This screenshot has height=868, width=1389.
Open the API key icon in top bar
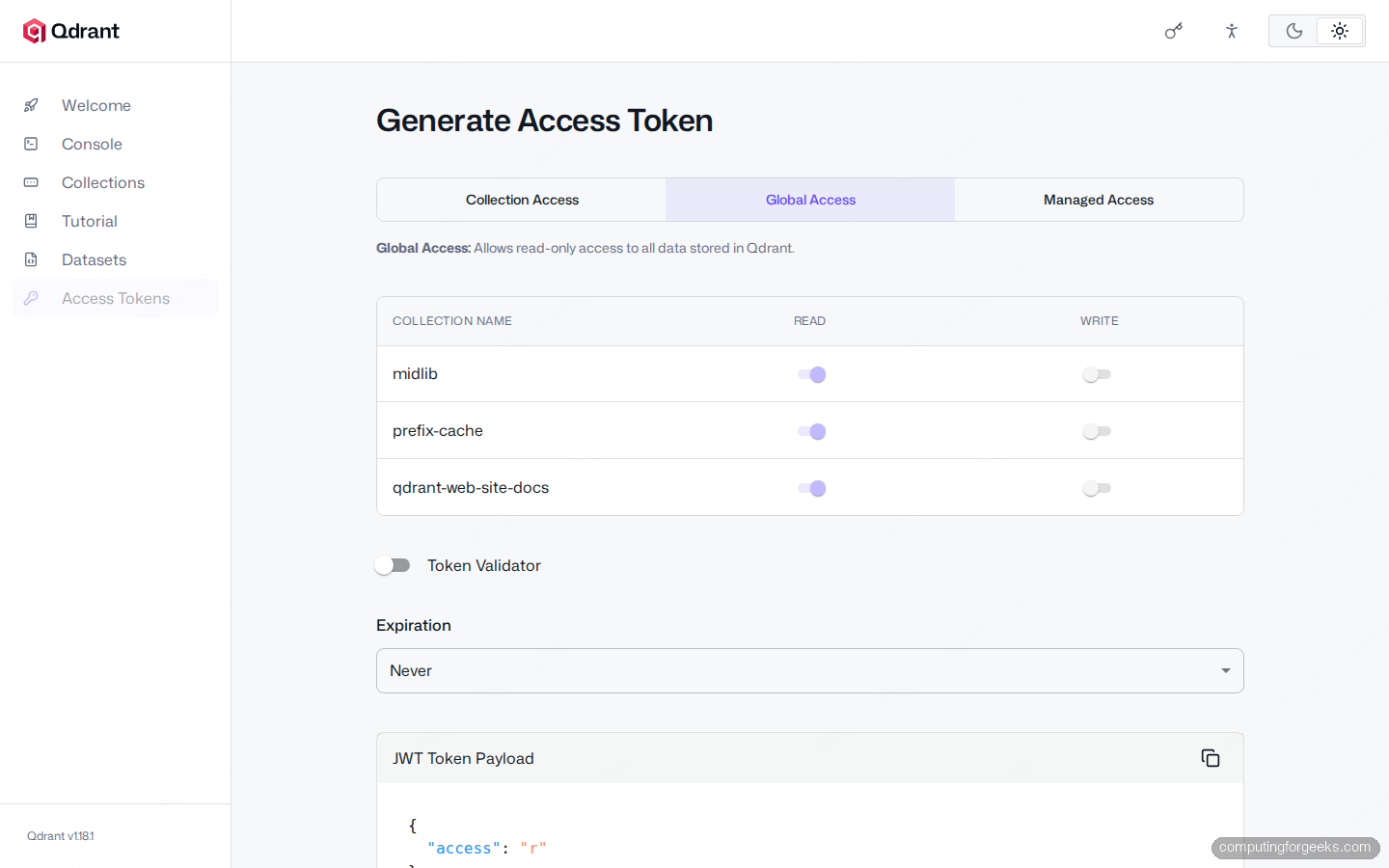[1174, 31]
